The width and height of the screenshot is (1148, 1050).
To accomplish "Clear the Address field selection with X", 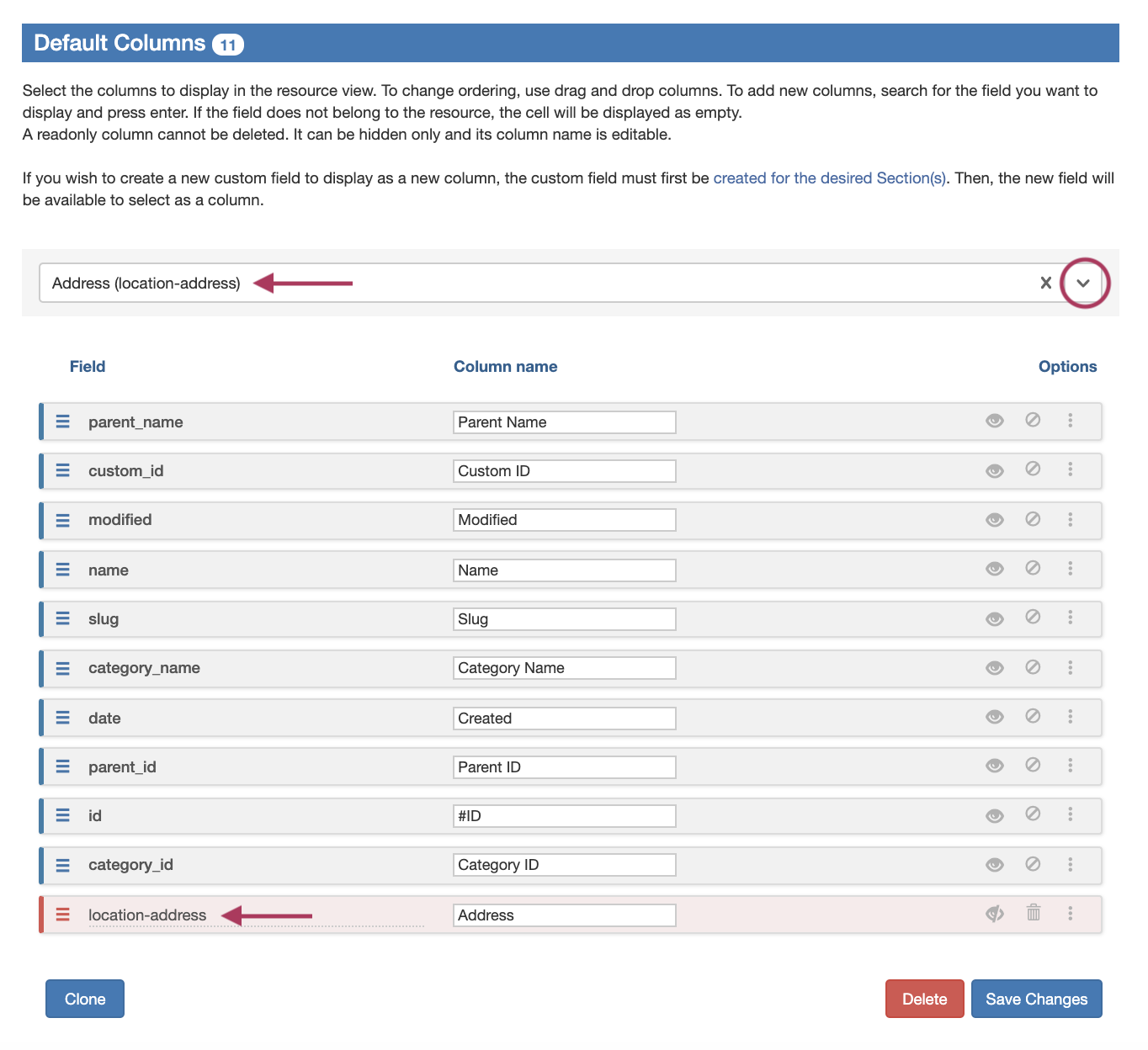I will (x=1045, y=283).
